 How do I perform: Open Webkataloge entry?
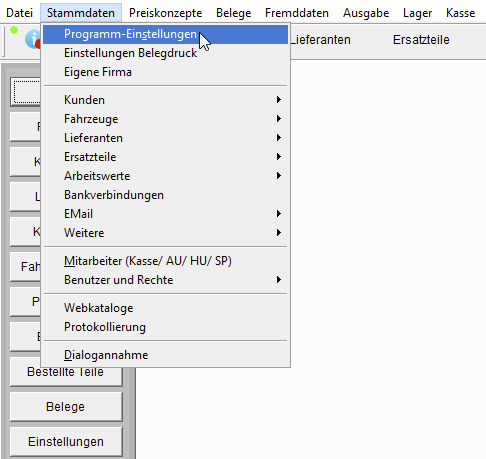pyautogui.click(x=165, y=308)
